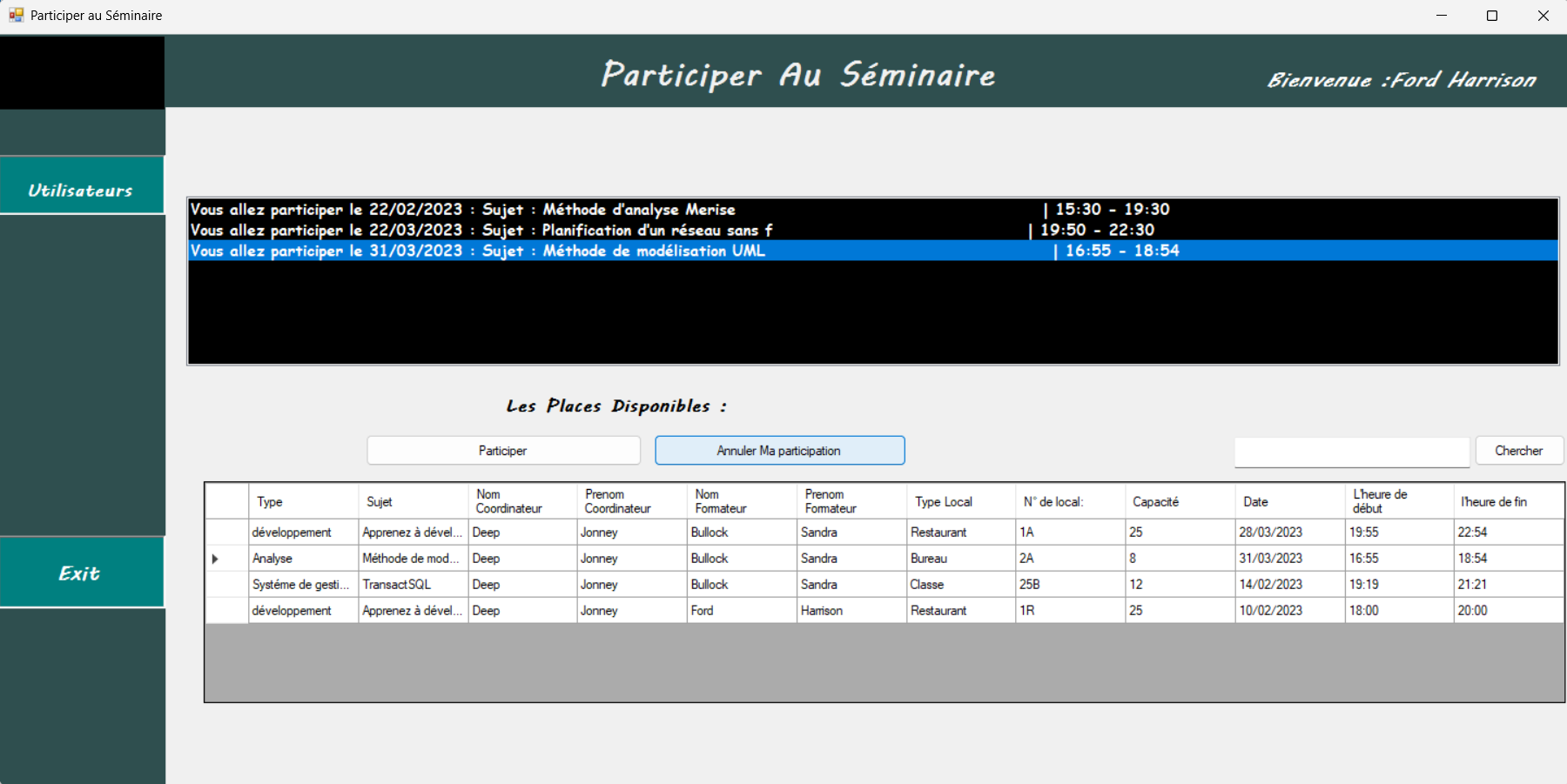Minimize the Participer au Séminaire window

(1442, 16)
